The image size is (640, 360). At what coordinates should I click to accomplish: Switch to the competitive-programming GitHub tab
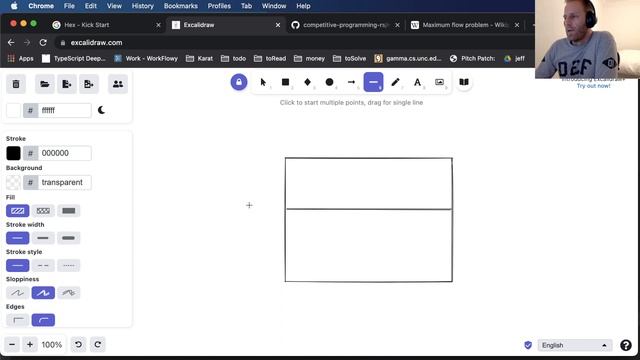tap(345, 25)
